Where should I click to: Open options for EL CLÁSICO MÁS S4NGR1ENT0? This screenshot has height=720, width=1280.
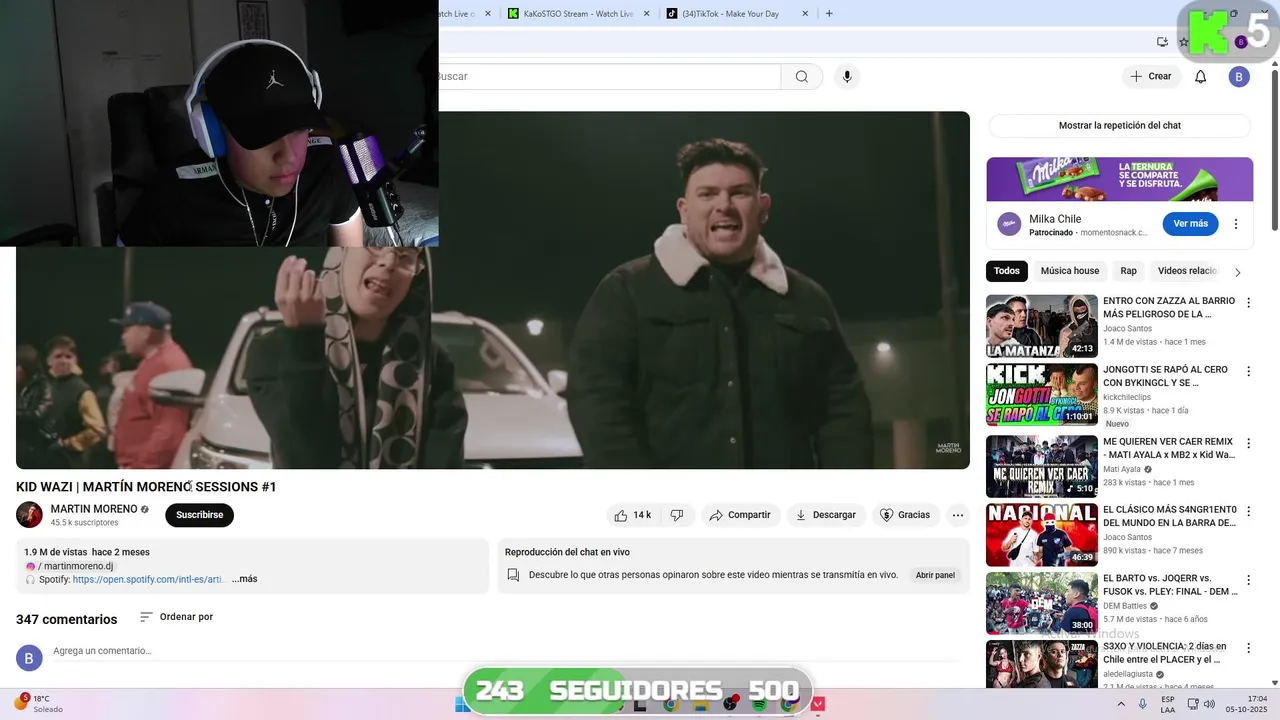point(1248,512)
